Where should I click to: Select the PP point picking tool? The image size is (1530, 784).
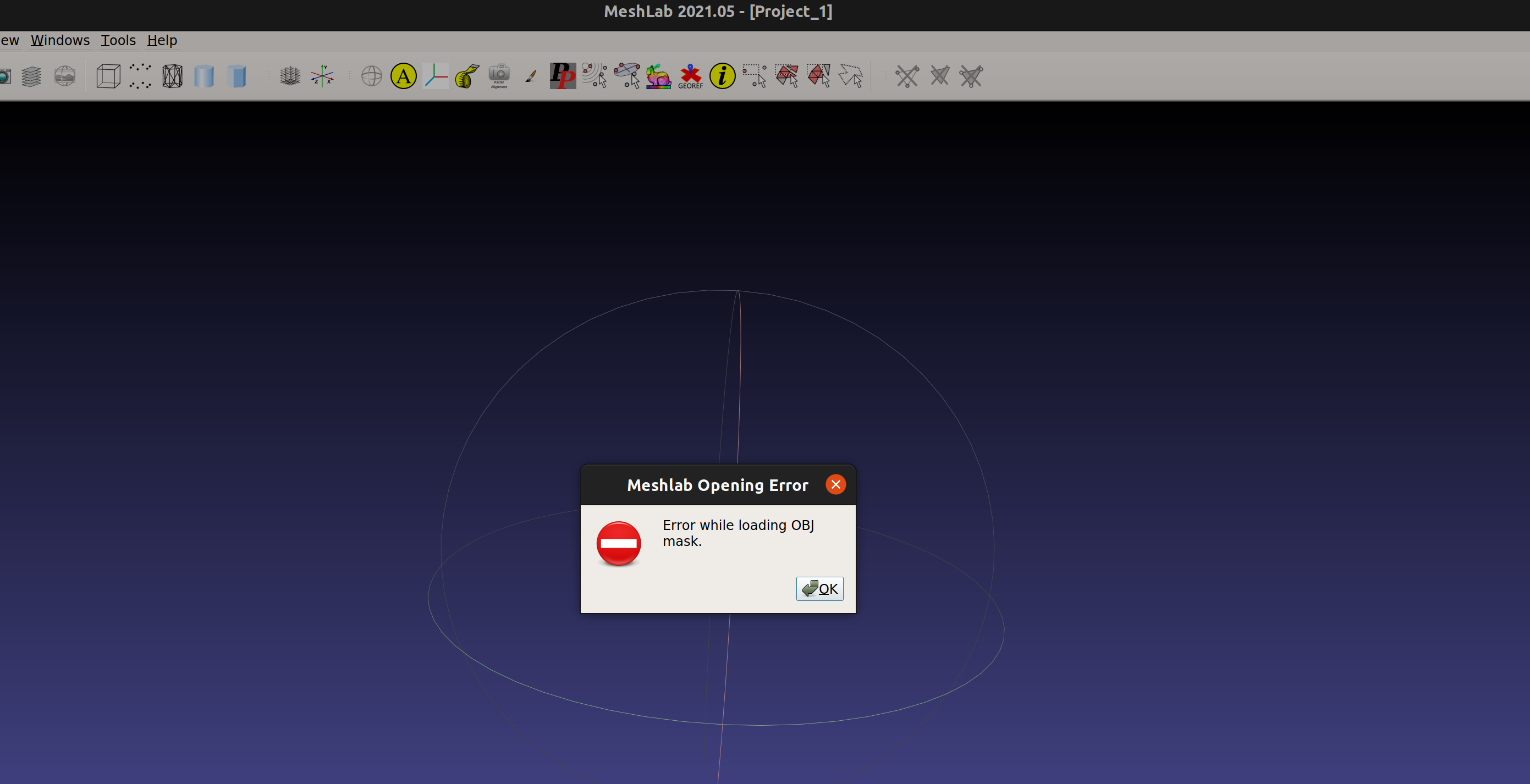coord(563,76)
